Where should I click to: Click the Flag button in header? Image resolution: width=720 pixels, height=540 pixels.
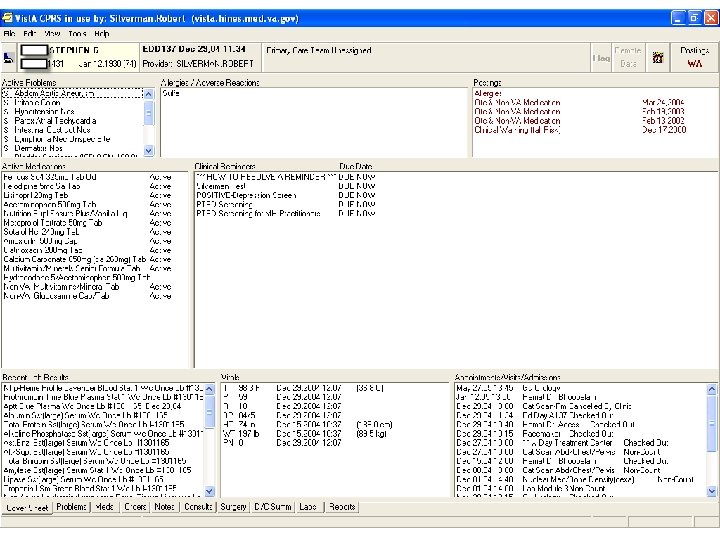point(601,58)
